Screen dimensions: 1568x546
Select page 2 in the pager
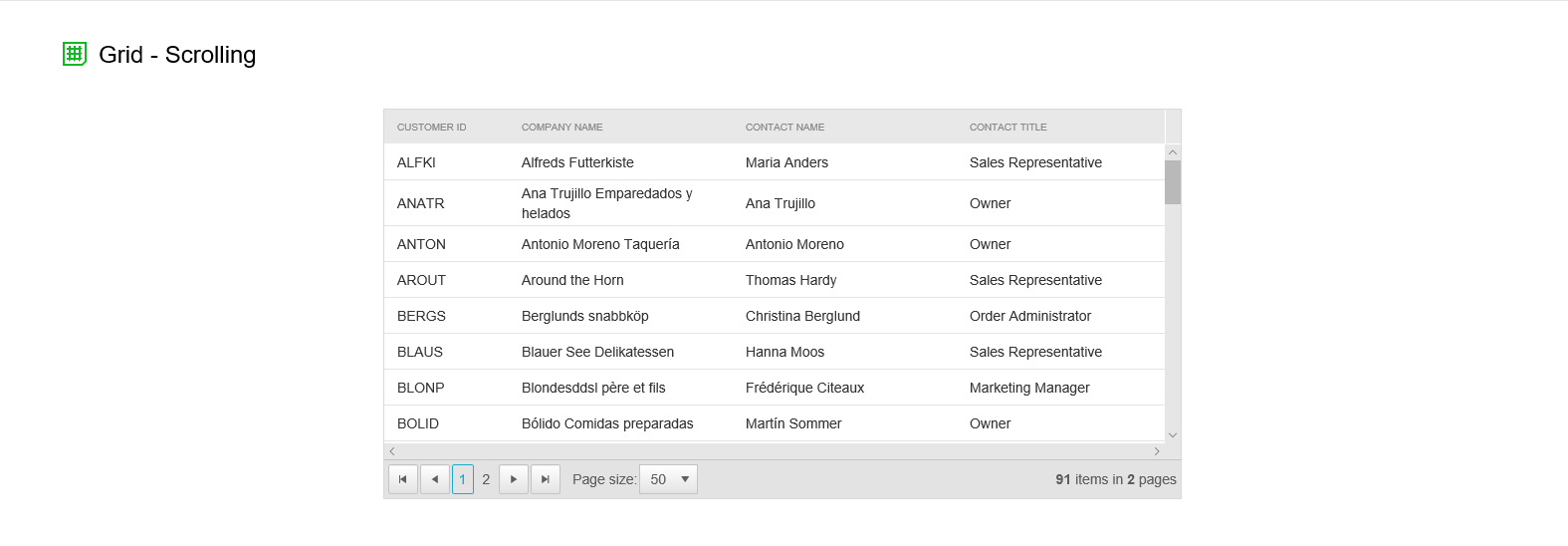click(486, 479)
